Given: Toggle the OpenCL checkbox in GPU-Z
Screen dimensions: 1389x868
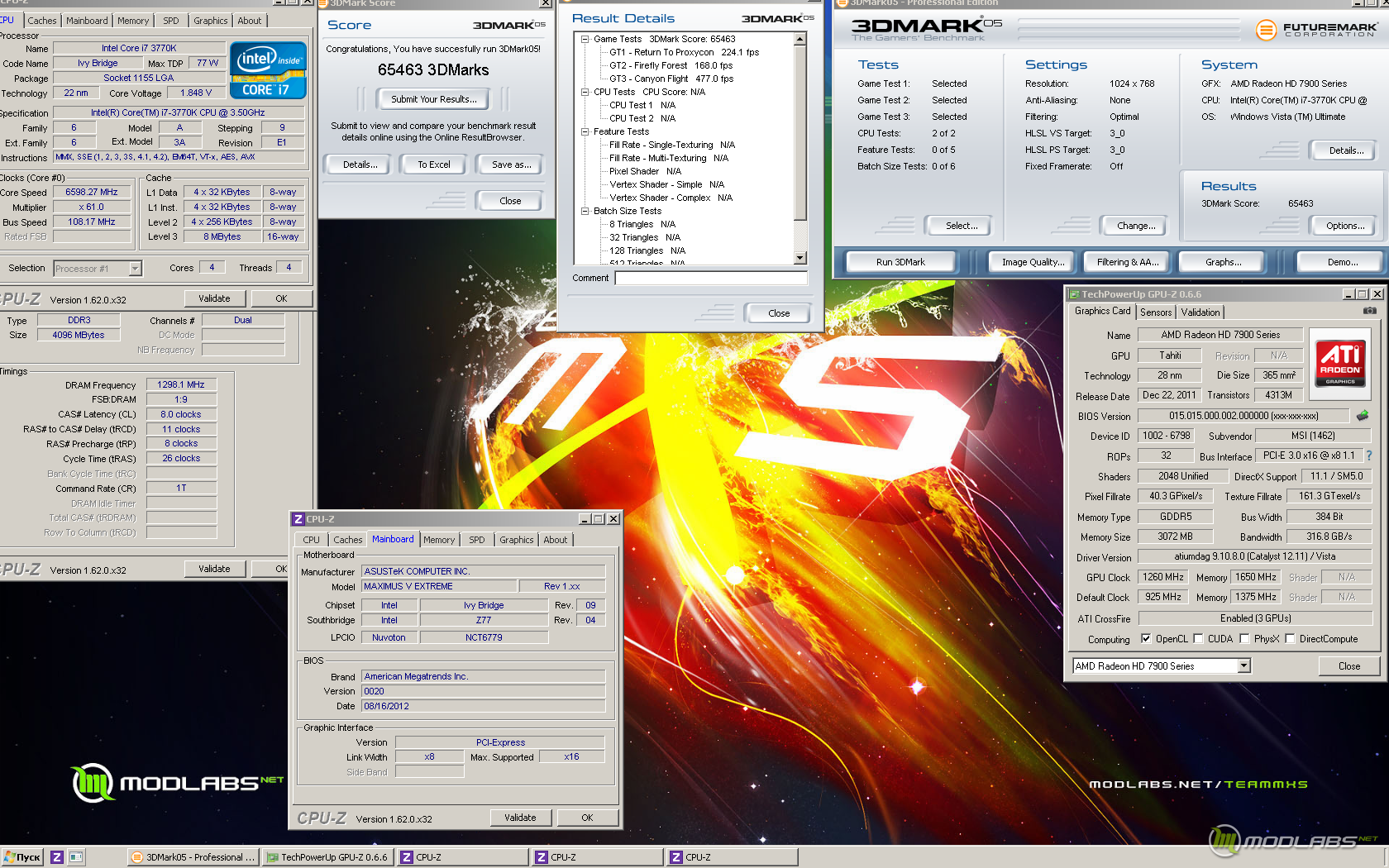Looking at the screenshot, I should (1146, 638).
